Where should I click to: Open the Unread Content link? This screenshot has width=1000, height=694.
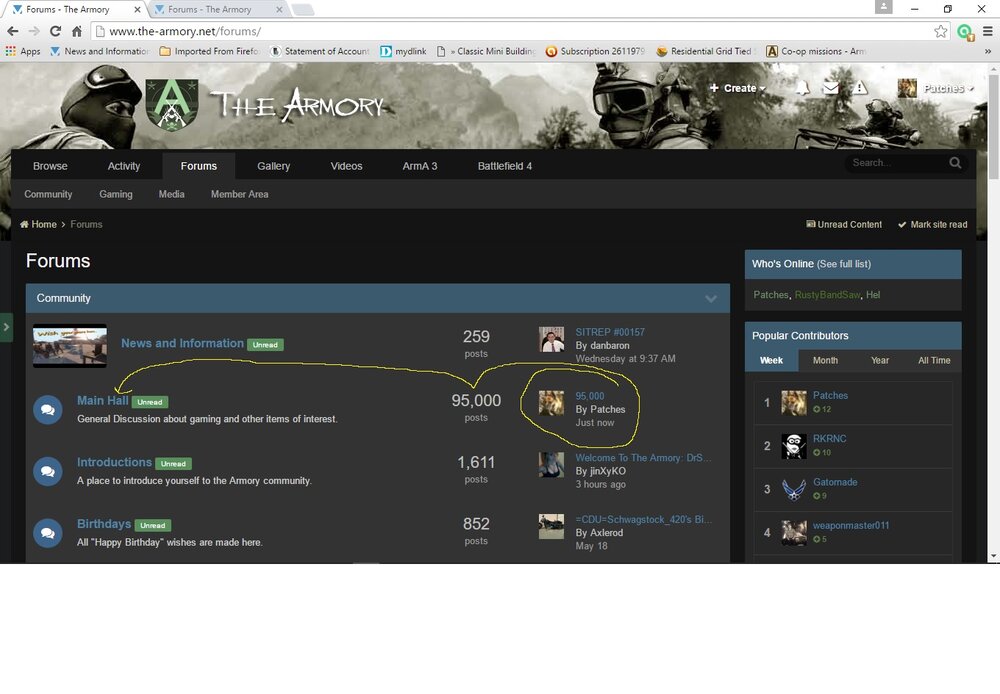click(x=844, y=225)
